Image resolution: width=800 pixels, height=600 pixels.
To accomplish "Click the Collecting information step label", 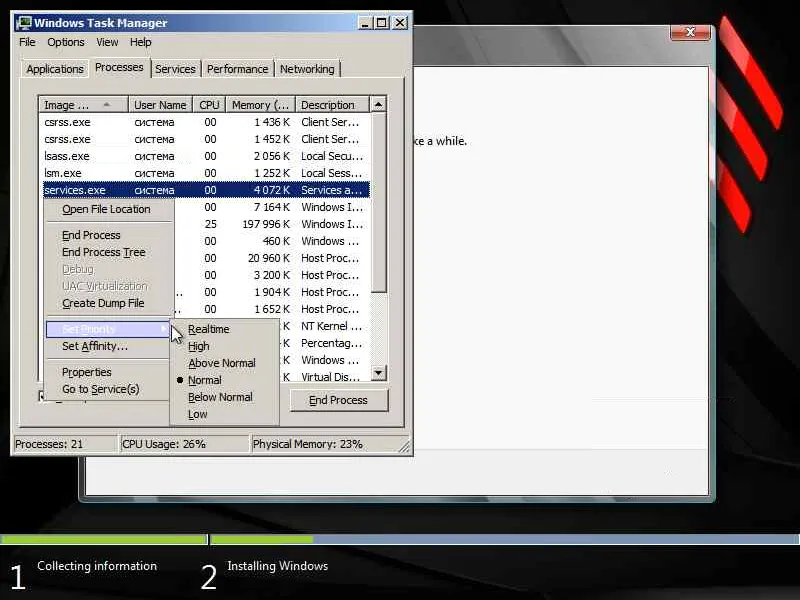I will tap(97, 566).
